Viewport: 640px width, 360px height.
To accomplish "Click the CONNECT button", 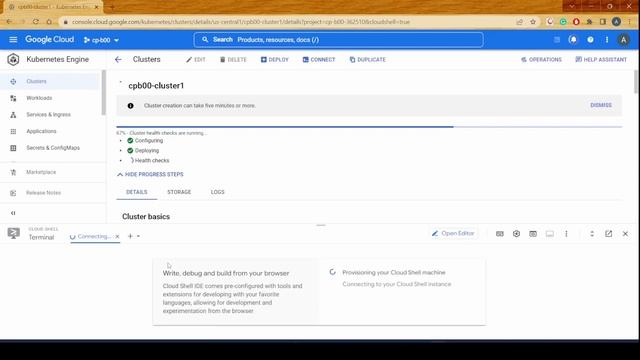I will coord(319,60).
